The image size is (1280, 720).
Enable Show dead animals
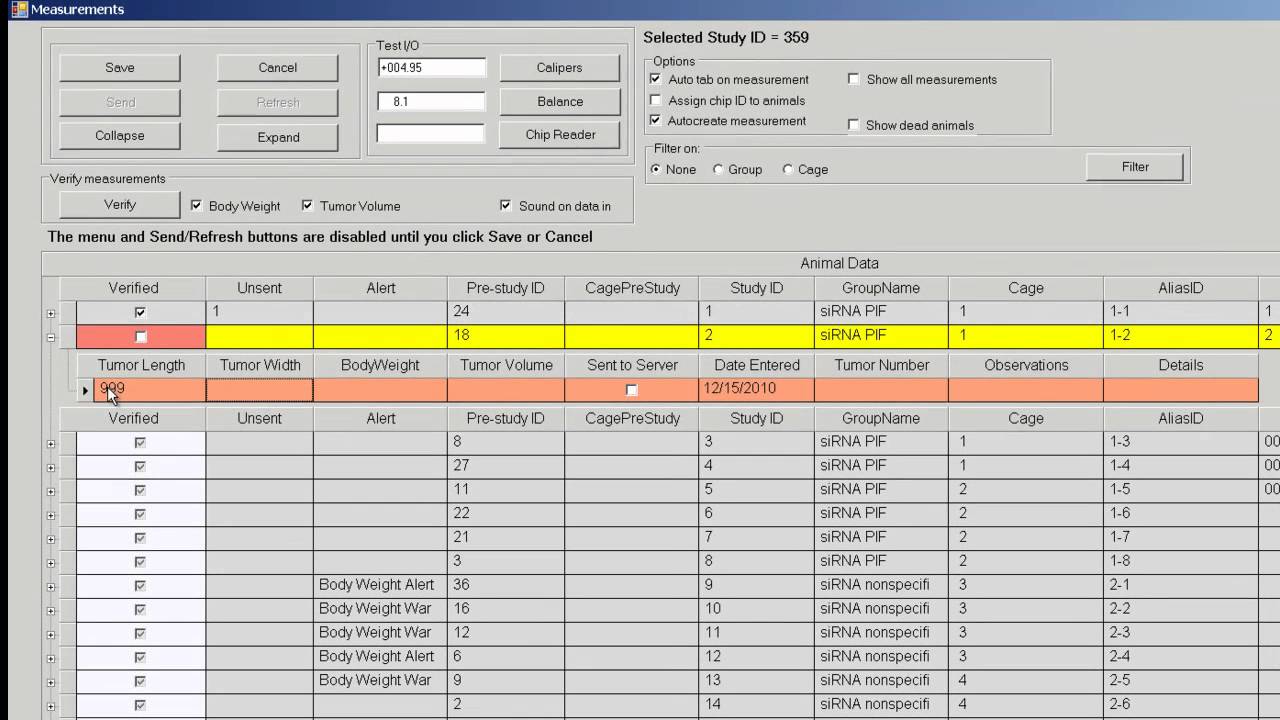(854, 125)
